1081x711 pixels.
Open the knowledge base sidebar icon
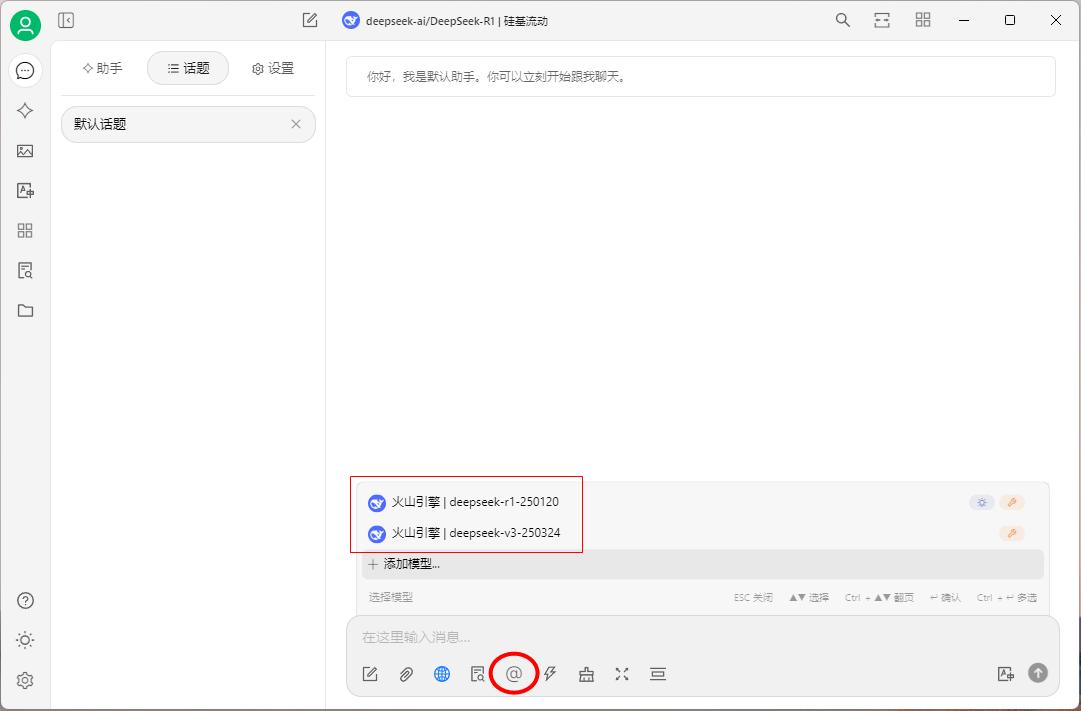[25, 270]
